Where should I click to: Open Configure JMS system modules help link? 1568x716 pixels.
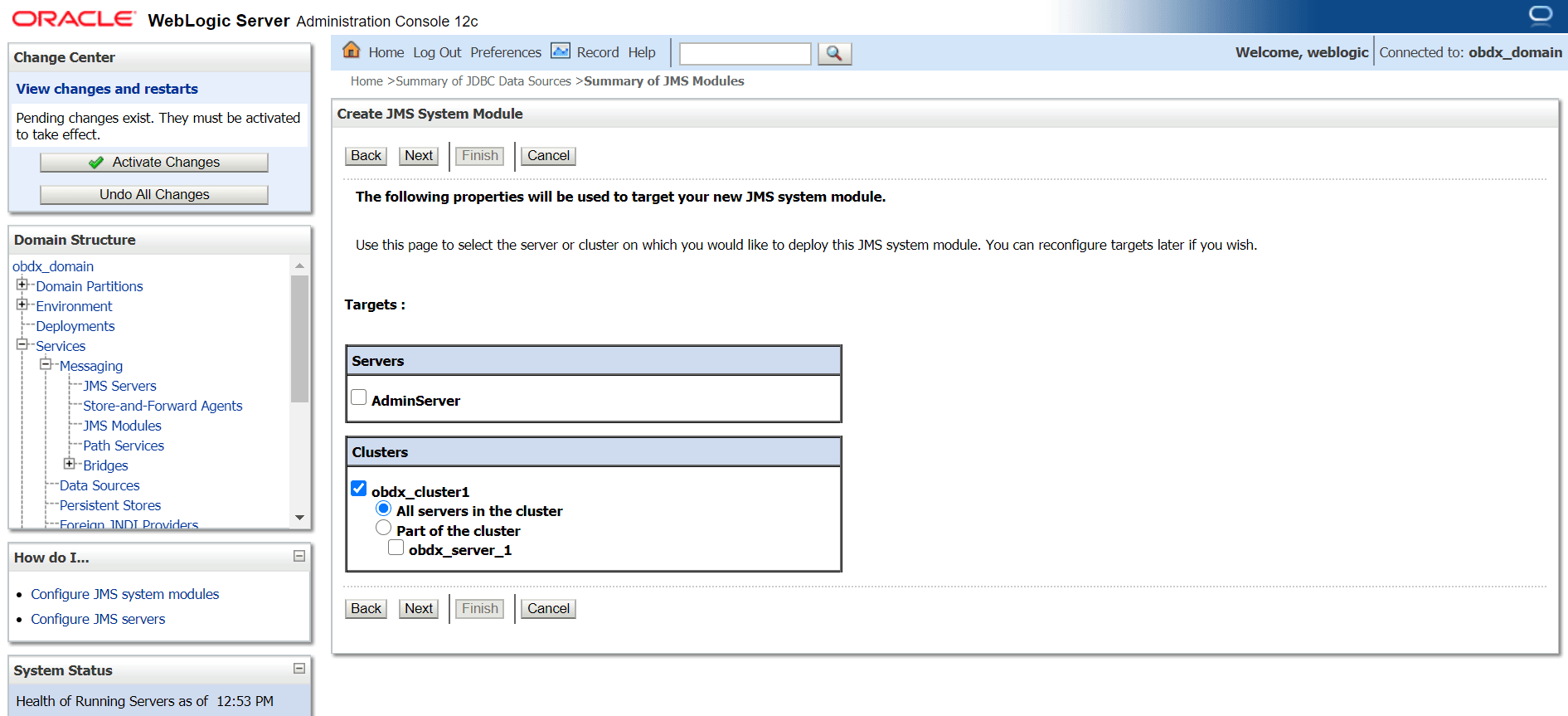tap(125, 594)
